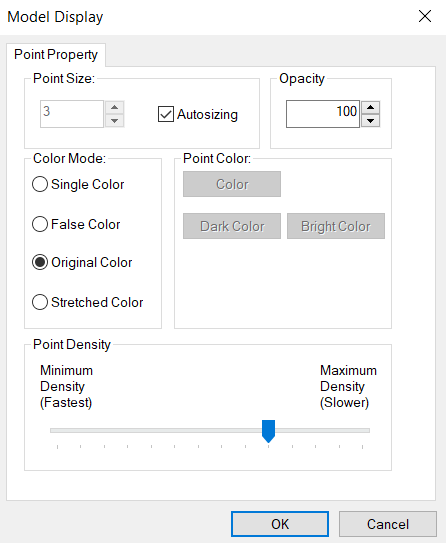Open the Point Property tab

[x=56, y=55]
